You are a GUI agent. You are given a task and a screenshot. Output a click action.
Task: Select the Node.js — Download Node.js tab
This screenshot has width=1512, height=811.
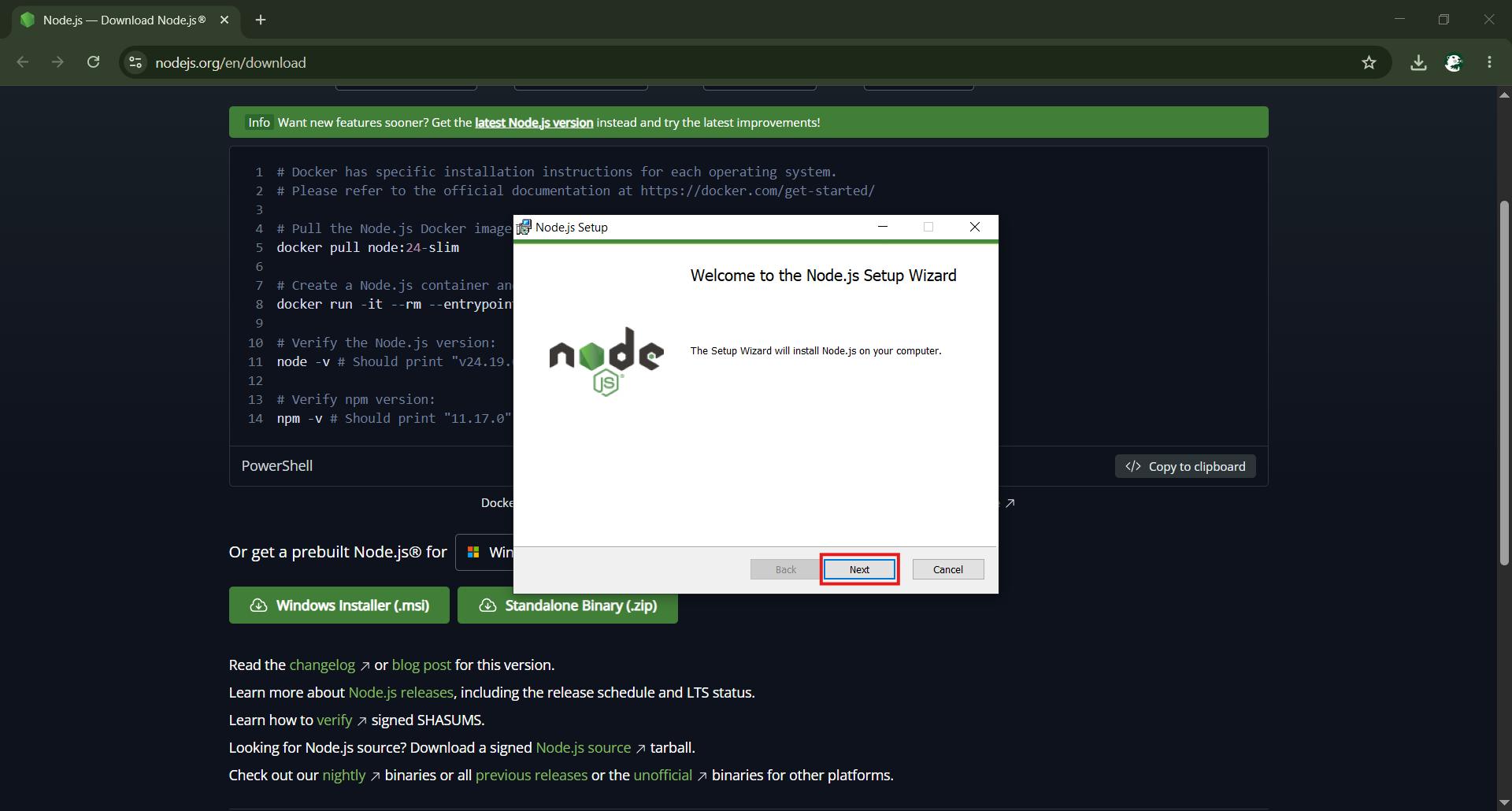pyautogui.click(x=124, y=20)
